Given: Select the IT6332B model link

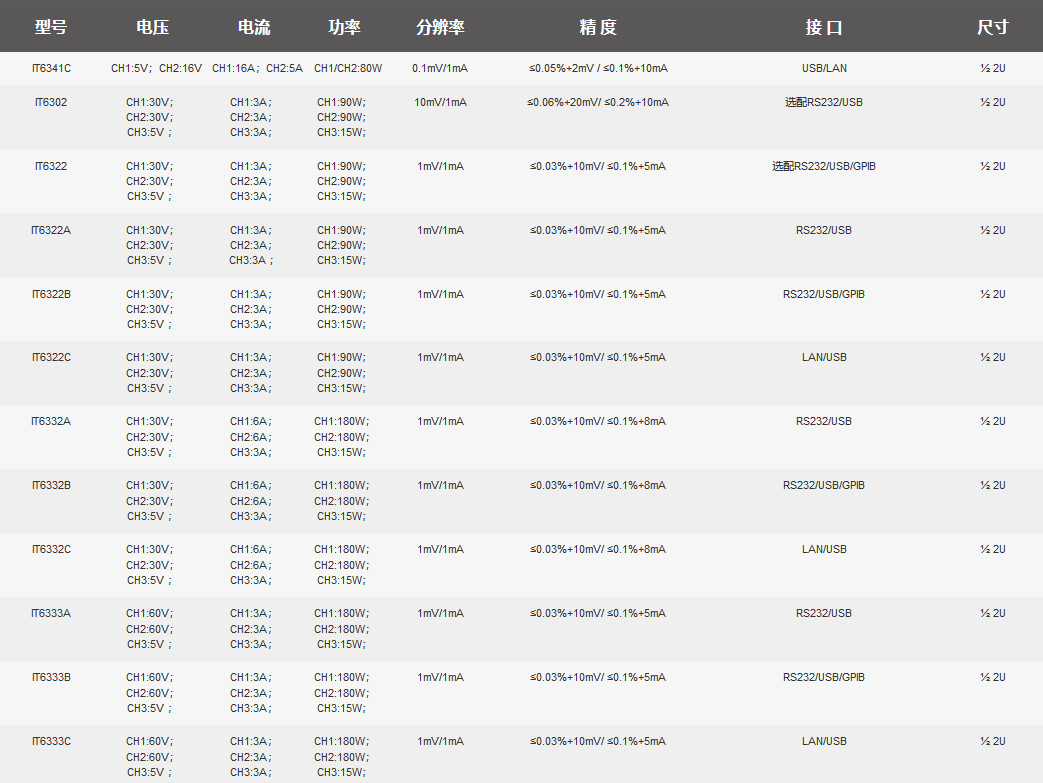Looking at the screenshot, I should point(51,485).
